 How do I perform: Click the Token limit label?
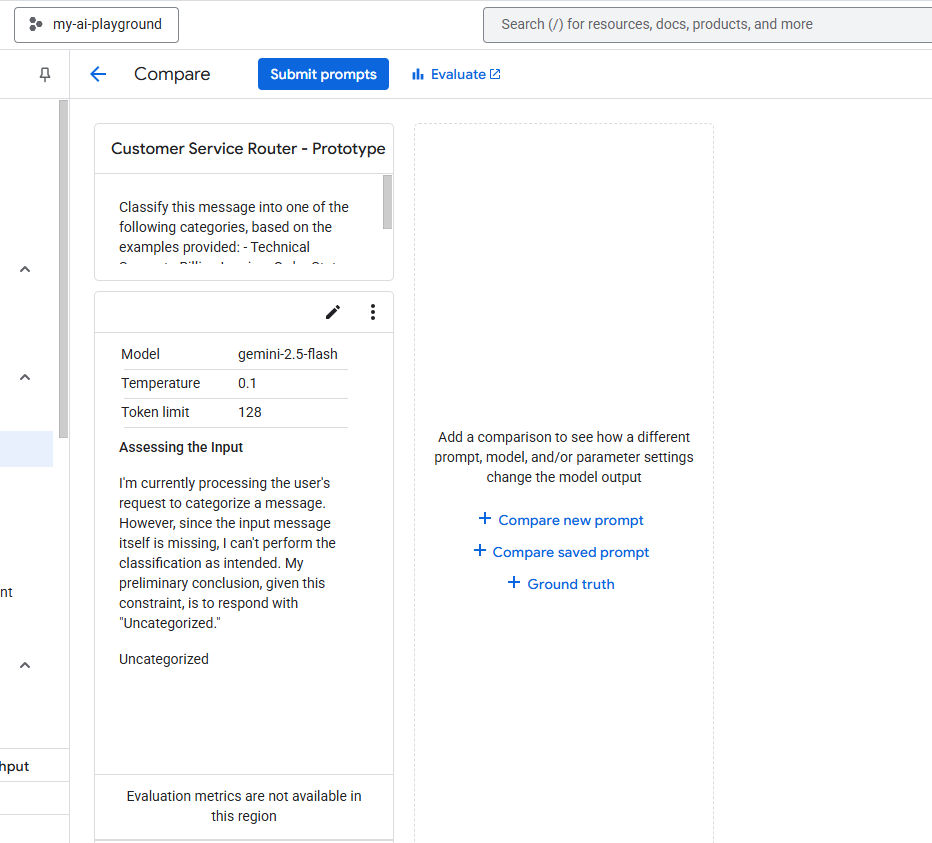tap(155, 413)
